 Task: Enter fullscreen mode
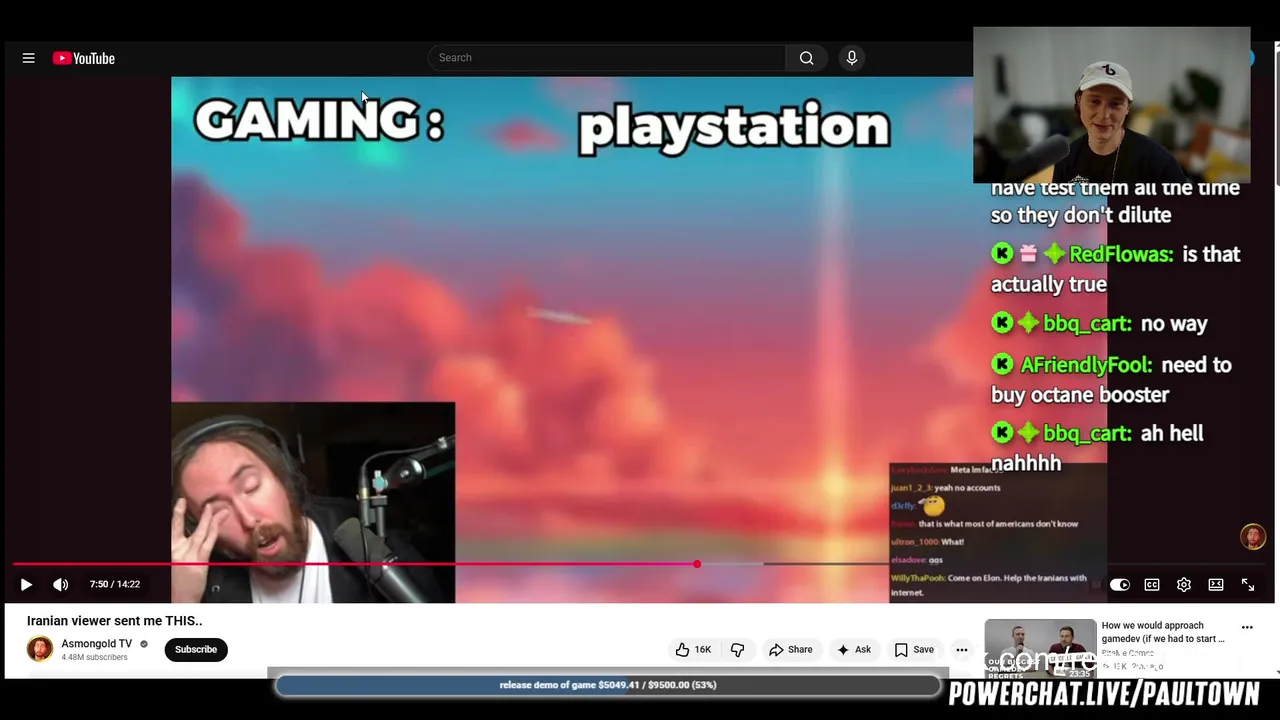tap(1248, 584)
